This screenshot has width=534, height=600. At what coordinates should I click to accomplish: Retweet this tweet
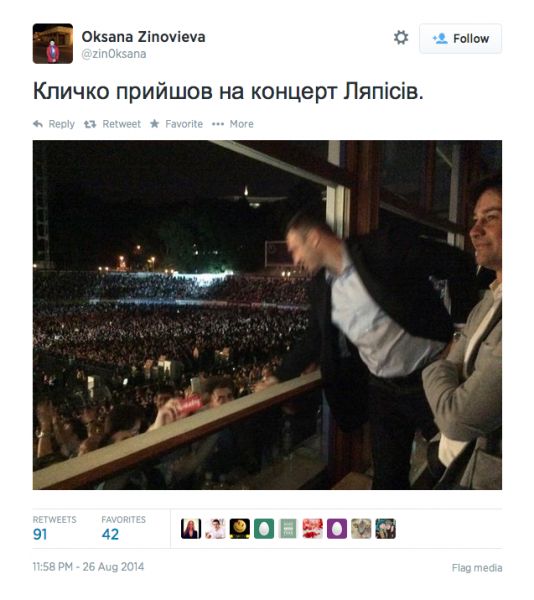[112, 124]
